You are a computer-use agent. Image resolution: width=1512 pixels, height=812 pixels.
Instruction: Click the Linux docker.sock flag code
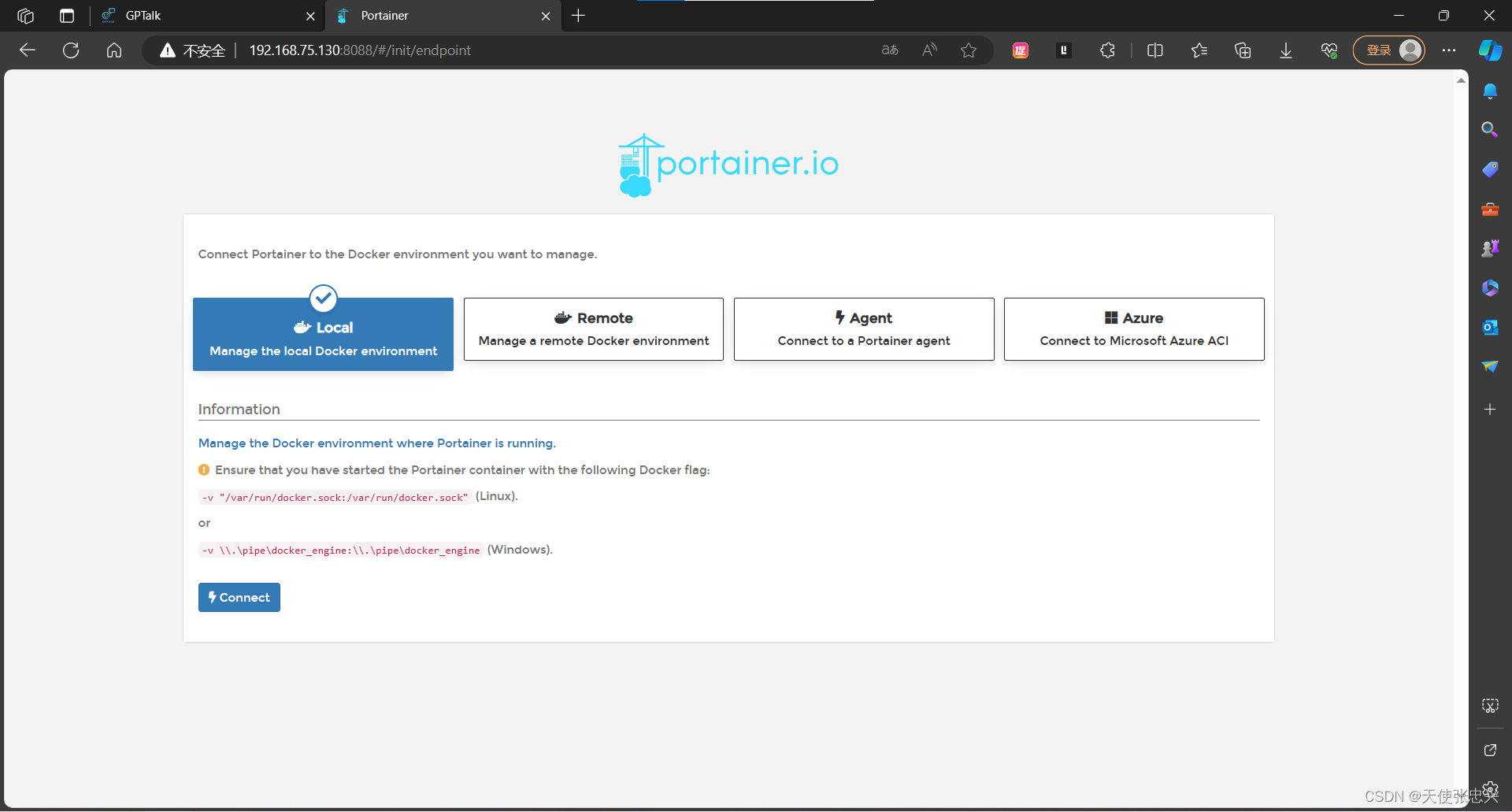335,497
